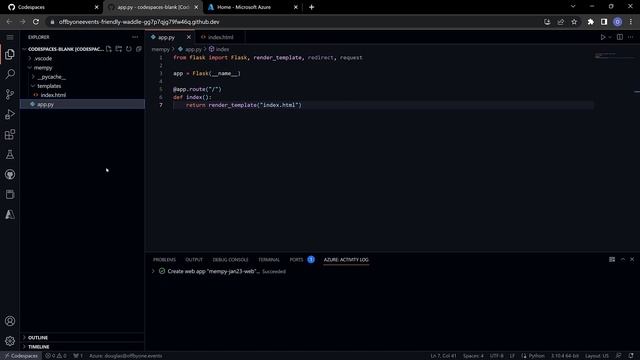
Task: Reload the browser page
Action: pyautogui.click(x=36, y=22)
